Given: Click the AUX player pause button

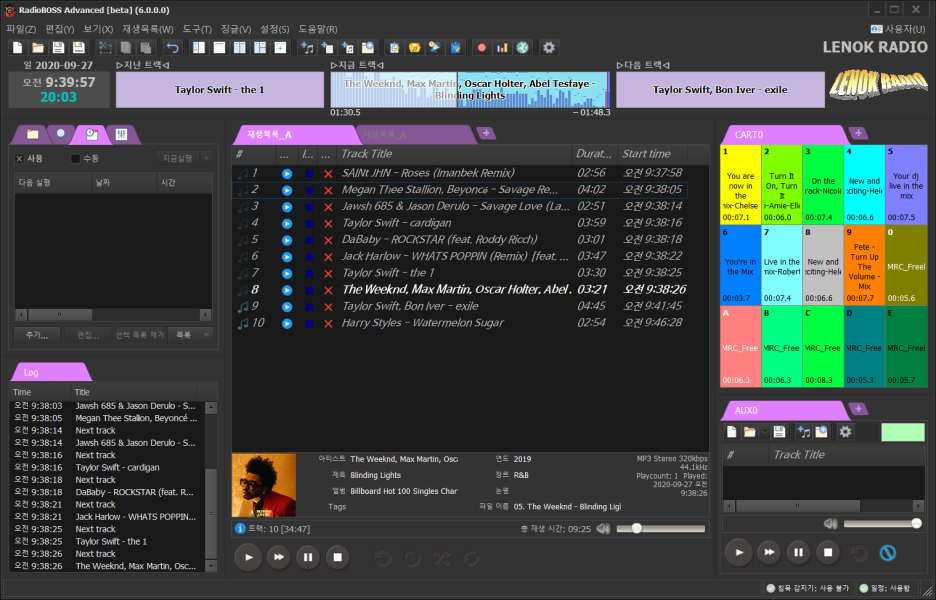Looking at the screenshot, I should [x=798, y=552].
